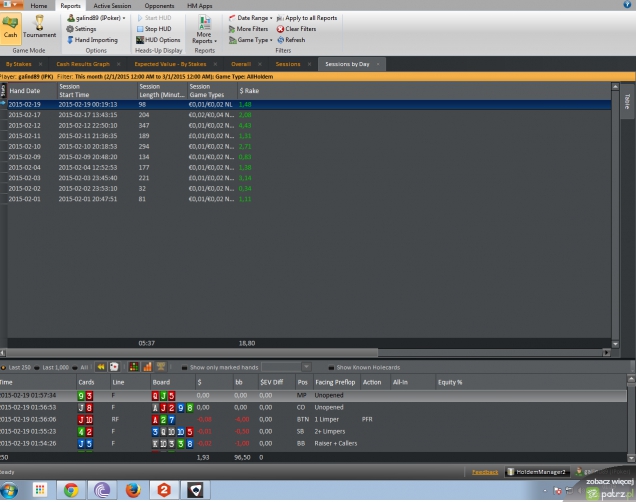
Task: Open HUD Options
Action: (157, 40)
